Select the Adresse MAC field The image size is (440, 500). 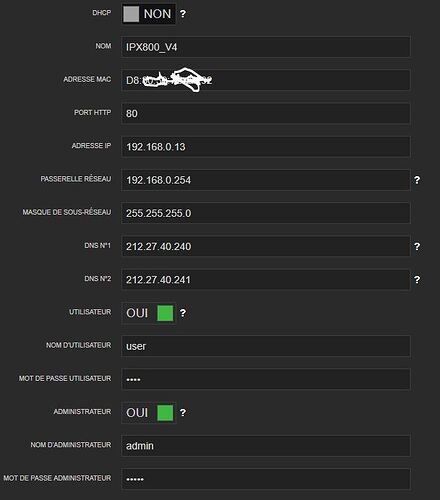pyautogui.click(x=266, y=80)
